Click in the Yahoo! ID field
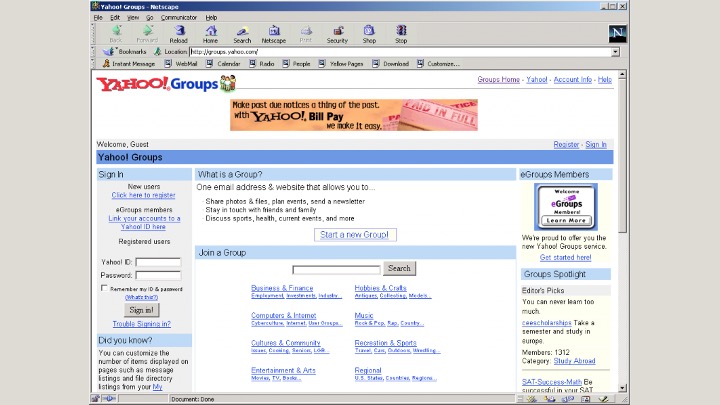 click(158, 262)
